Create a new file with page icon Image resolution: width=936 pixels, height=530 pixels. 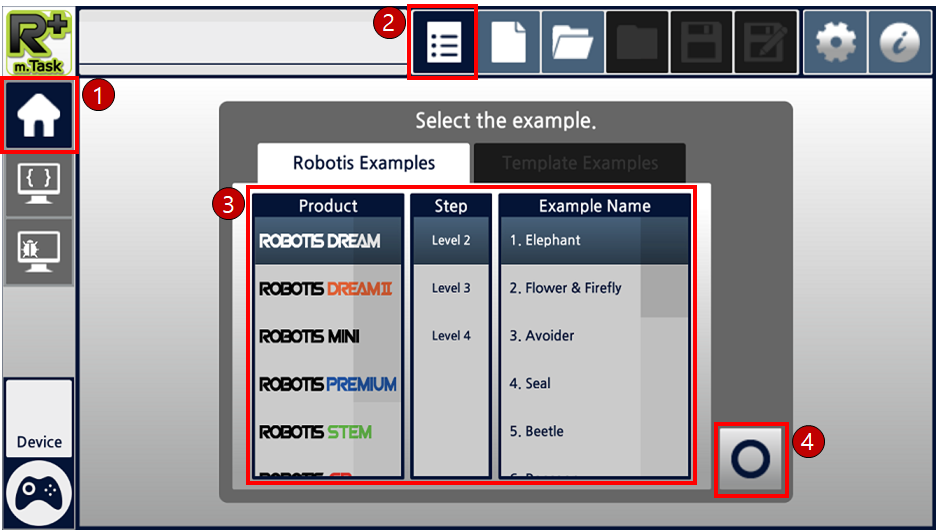[508, 42]
